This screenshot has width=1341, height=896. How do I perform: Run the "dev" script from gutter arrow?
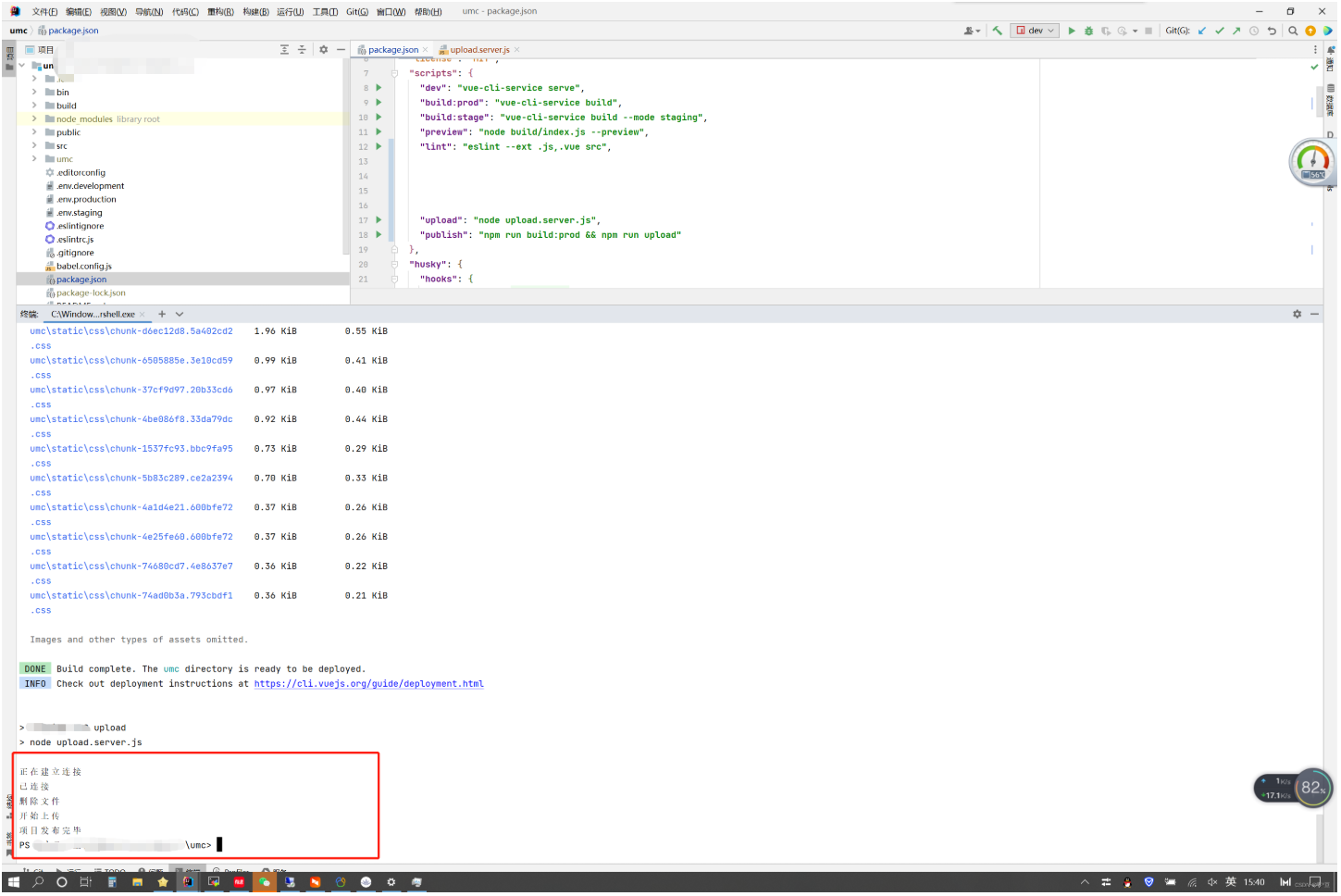click(x=379, y=88)
